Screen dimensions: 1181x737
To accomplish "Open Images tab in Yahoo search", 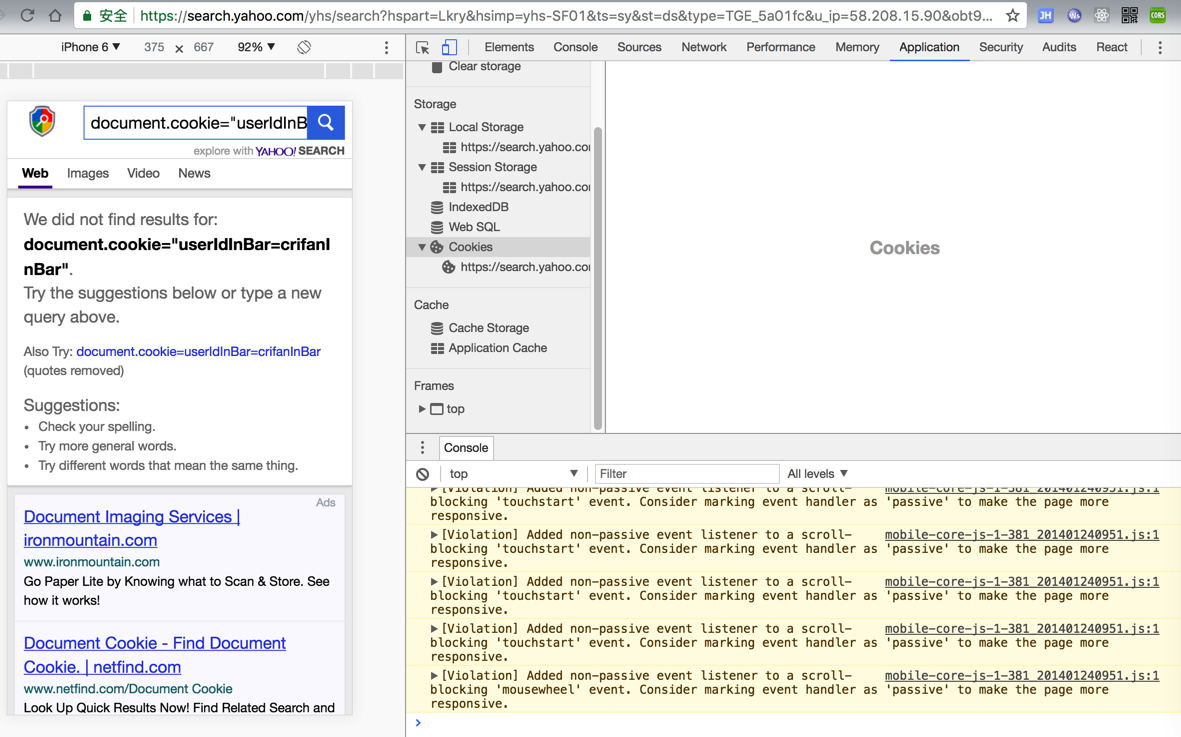I will tap(87, 173).
